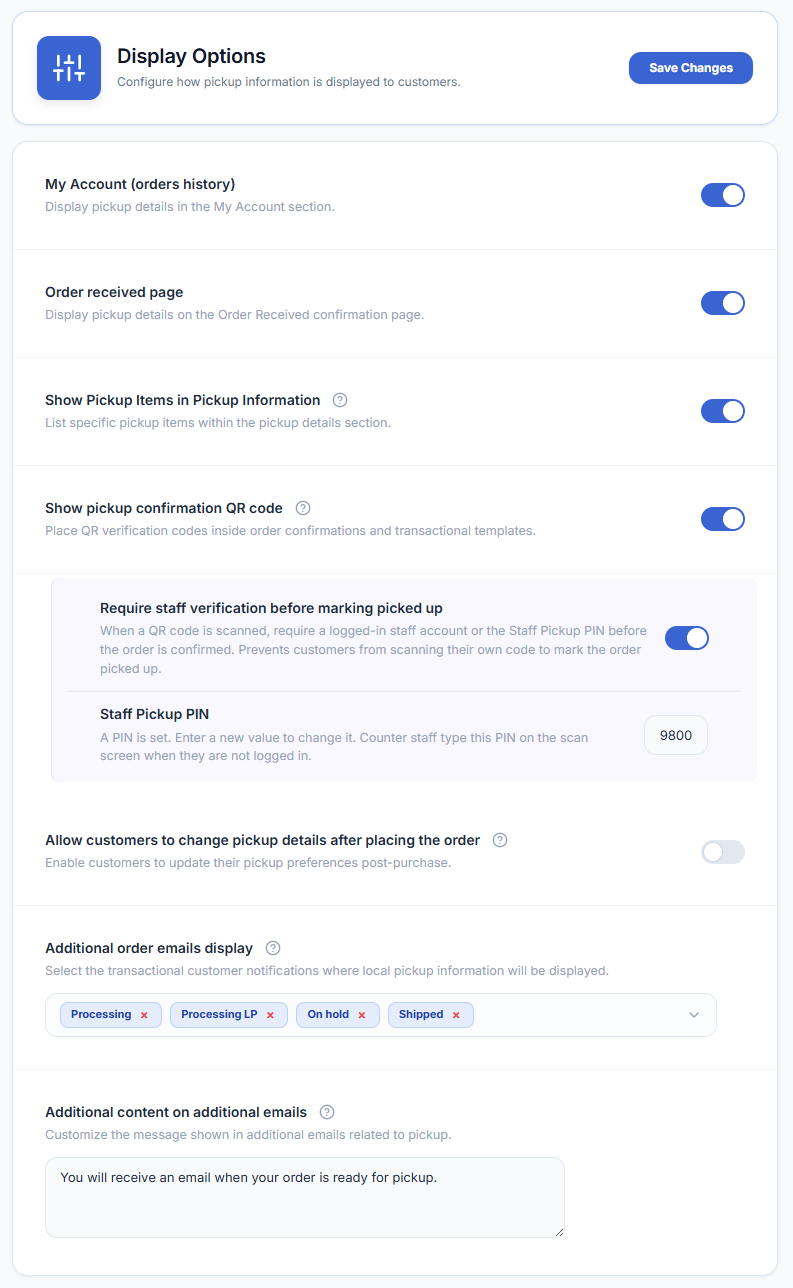
Task: Click the Staff Pickup PIN field
Action: point(676,735)
